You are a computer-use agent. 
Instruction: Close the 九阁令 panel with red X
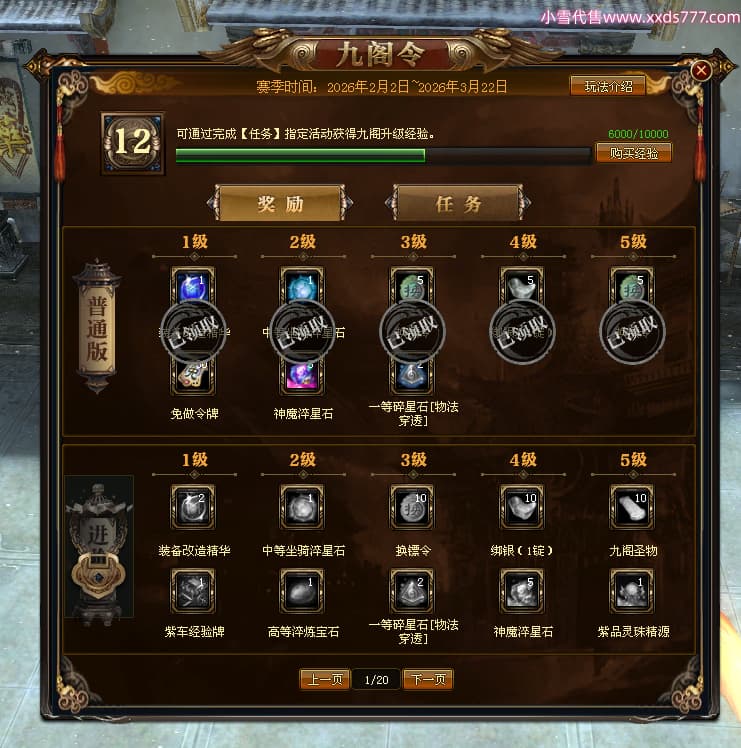pyautogui.click(x=701, y=71)
